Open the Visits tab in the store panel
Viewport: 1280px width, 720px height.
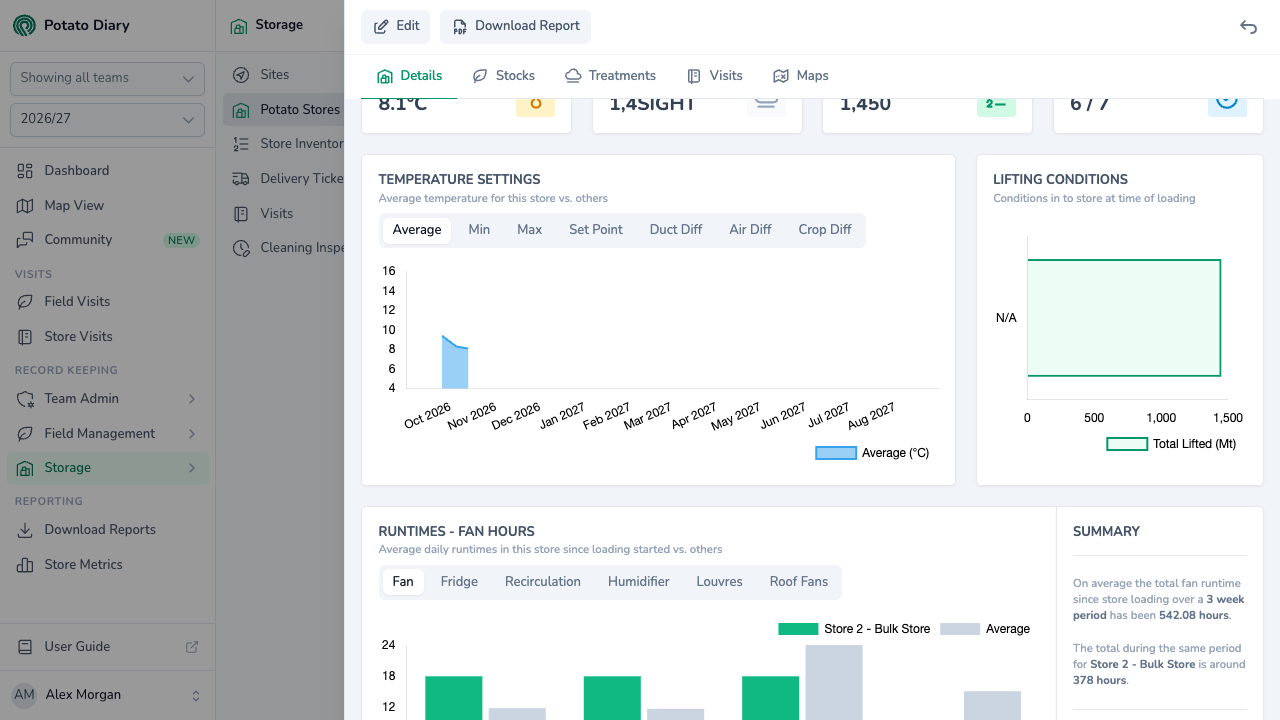(714, 76)
